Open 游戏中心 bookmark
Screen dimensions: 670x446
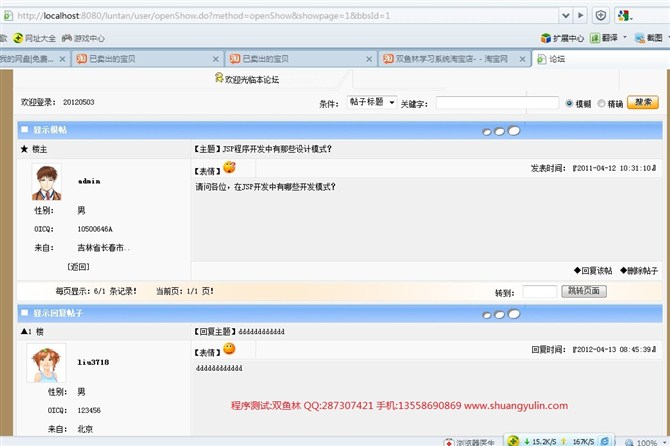[83, 38]
